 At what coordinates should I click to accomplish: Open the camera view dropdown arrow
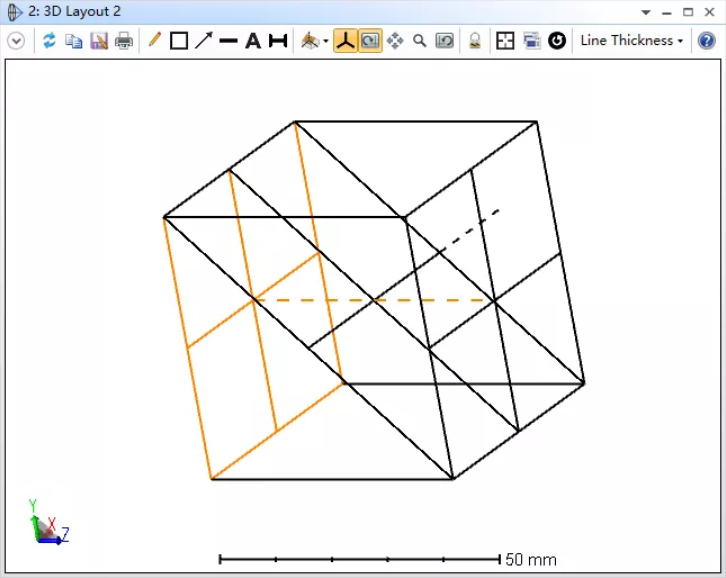(x=325, y=42)
